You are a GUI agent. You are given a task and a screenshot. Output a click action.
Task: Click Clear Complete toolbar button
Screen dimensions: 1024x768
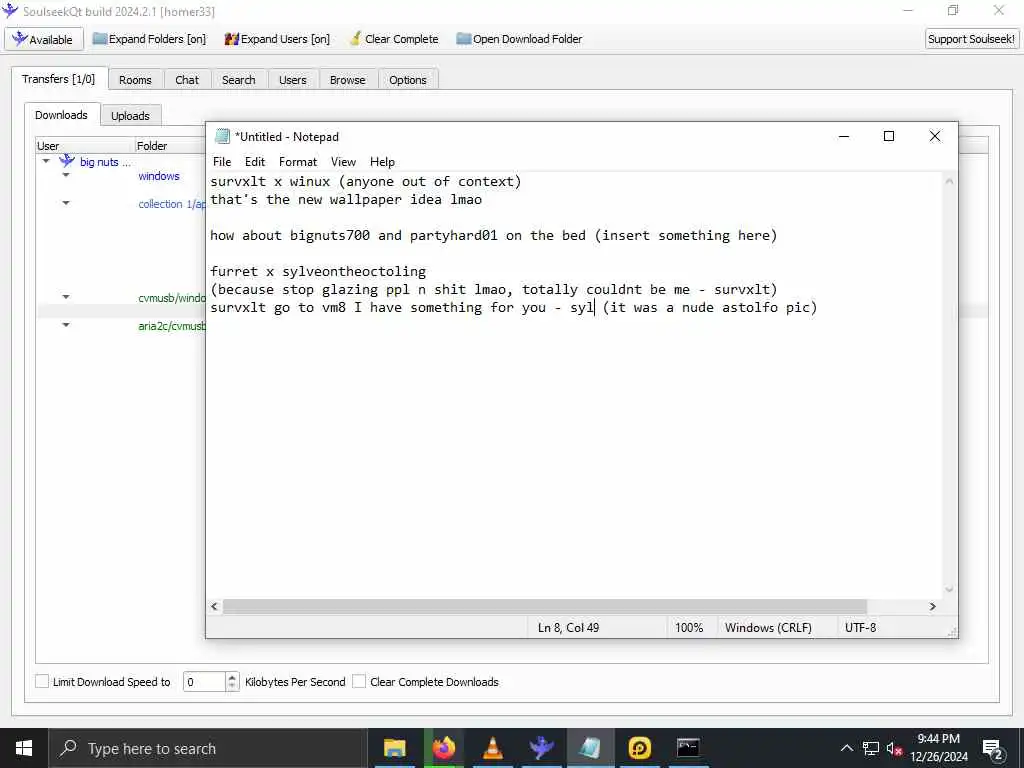[x=394, y=39]
